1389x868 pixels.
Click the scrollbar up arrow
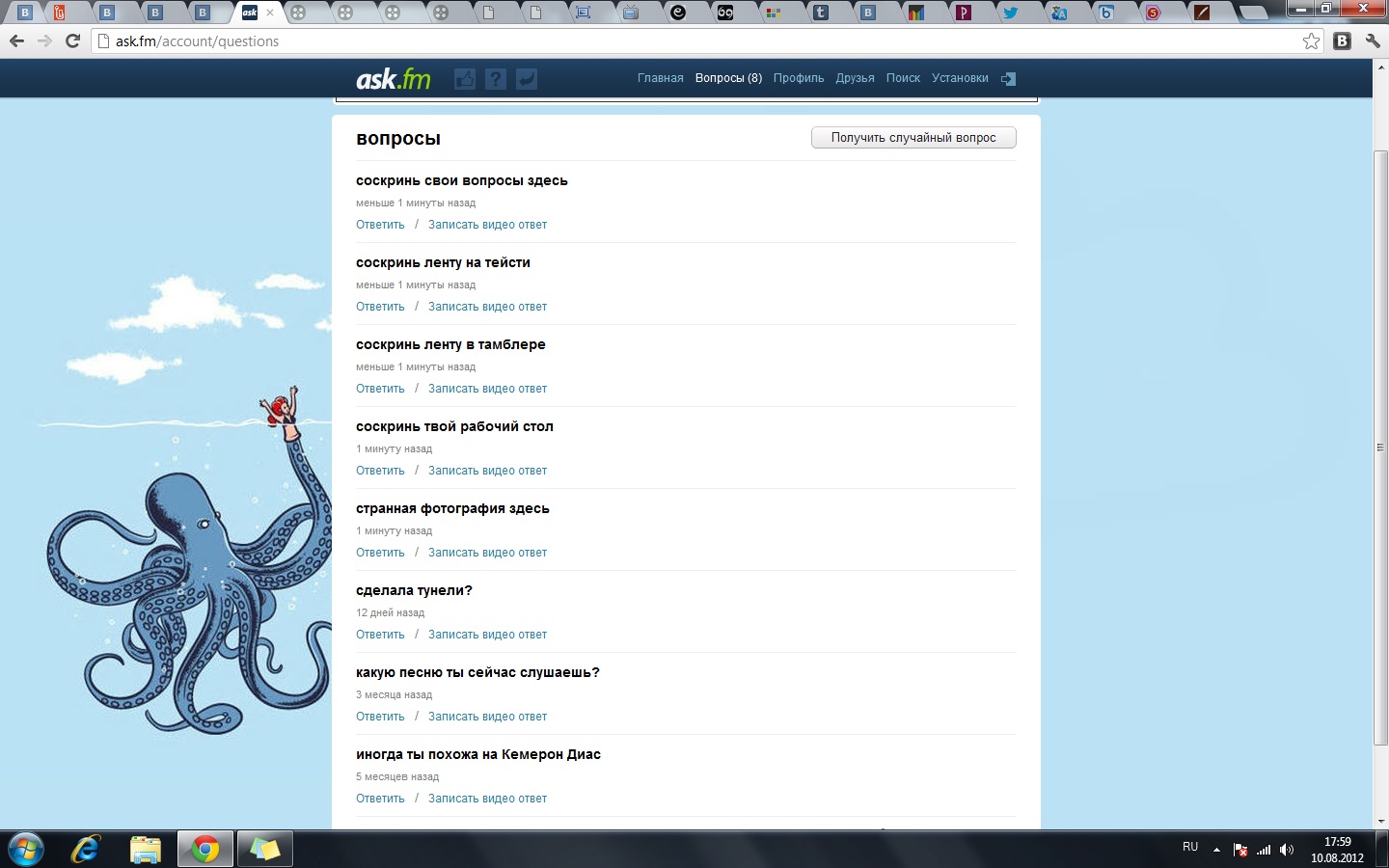(1380, 67)
